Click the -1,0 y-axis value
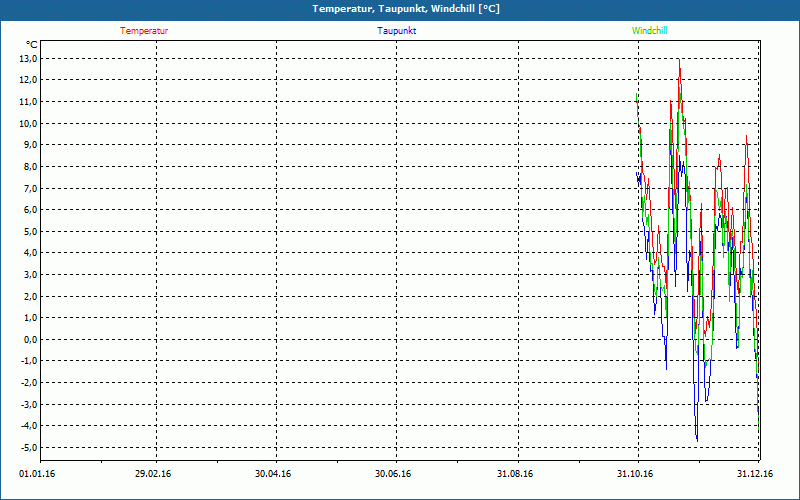 (29, 361)
